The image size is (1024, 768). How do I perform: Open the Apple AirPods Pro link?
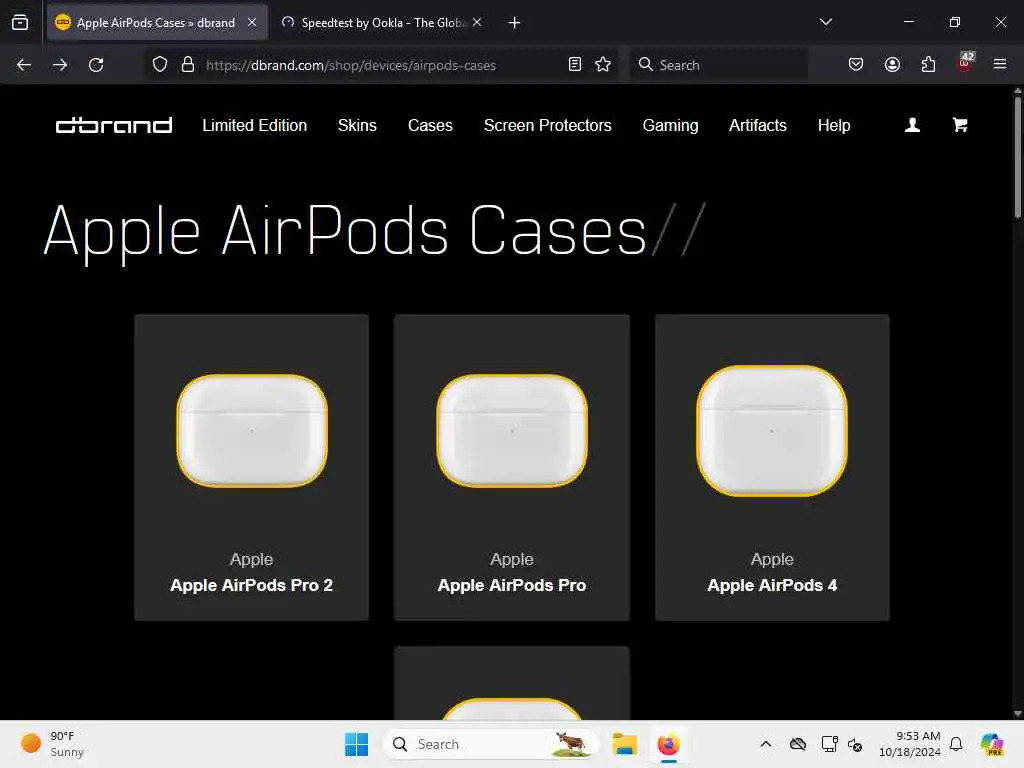[512, 585]
